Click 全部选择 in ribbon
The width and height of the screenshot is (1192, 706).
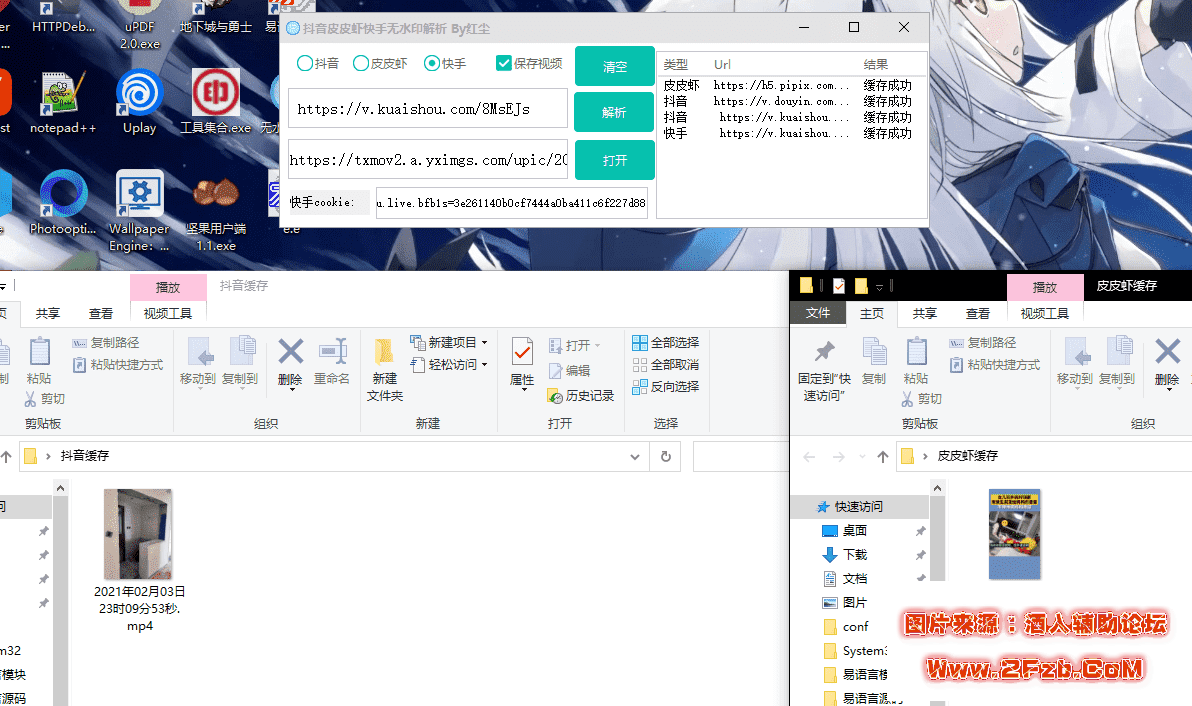tap(666, 343)
